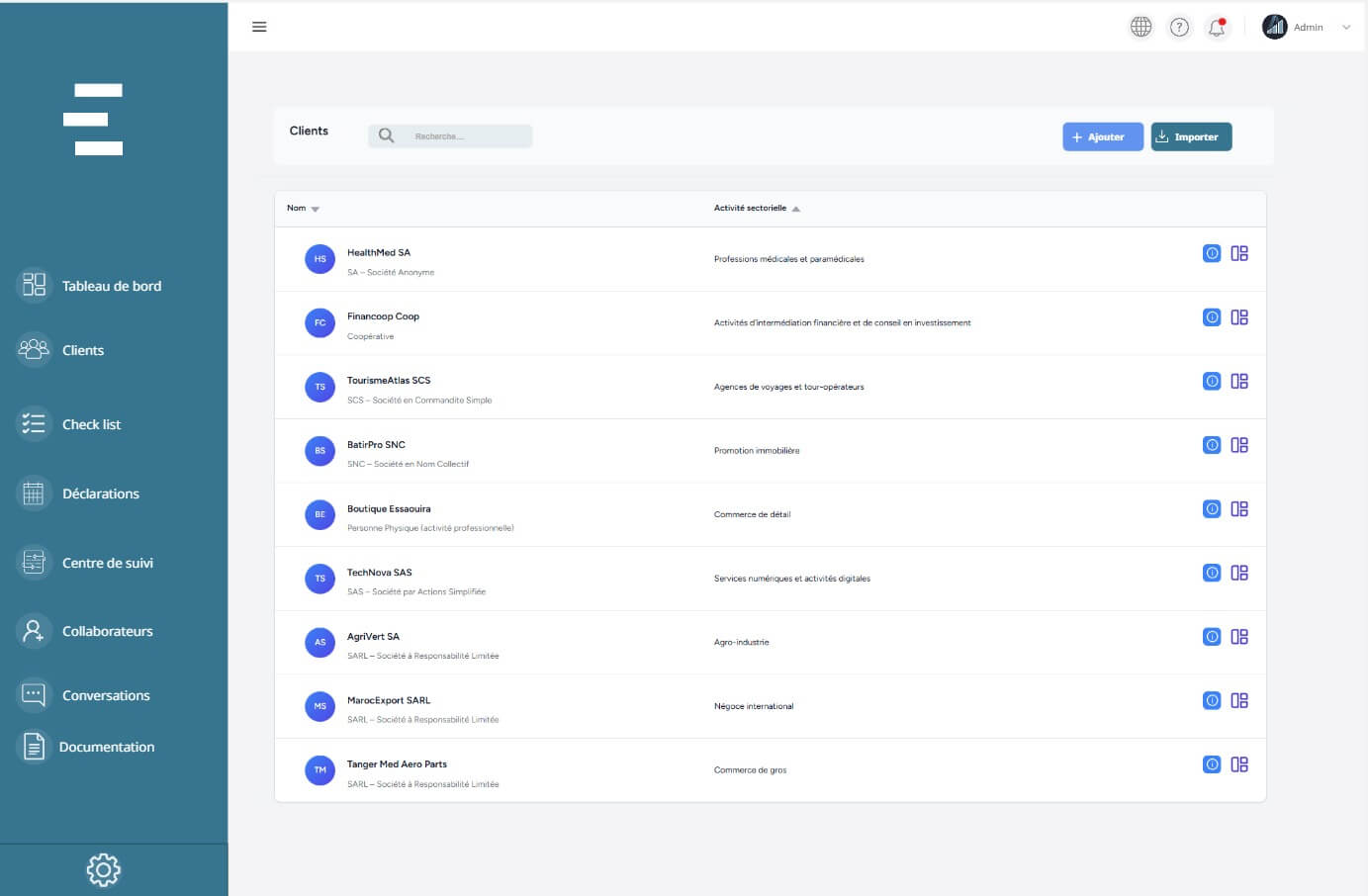
Task: Open the Déclarations menu item
Action: coord(100,493)
